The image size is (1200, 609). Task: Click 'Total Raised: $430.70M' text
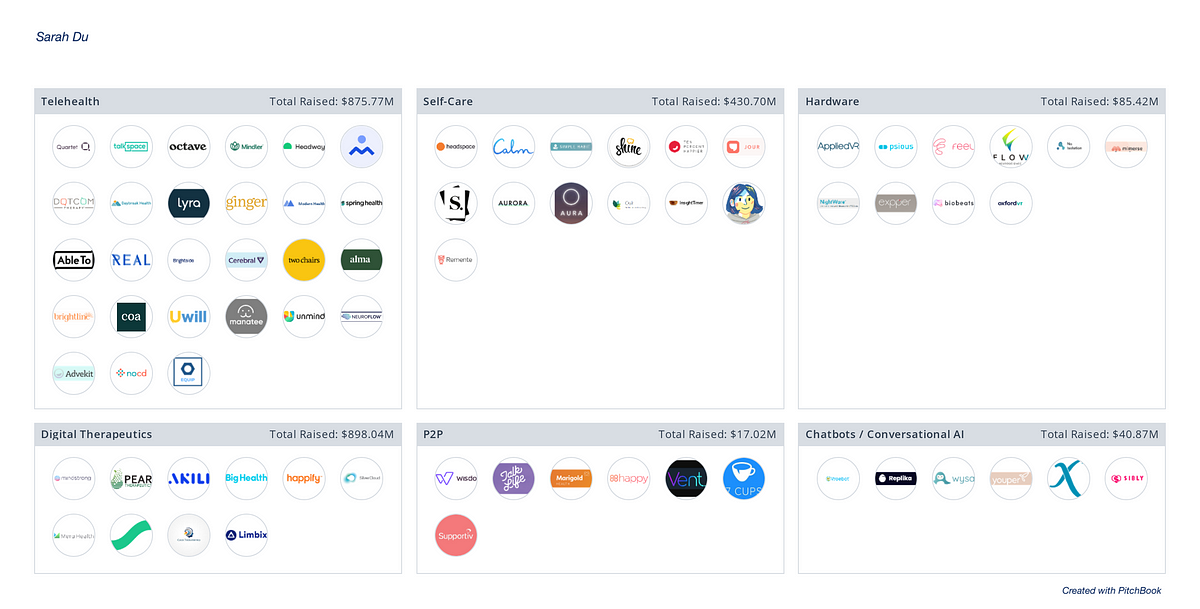714,101
